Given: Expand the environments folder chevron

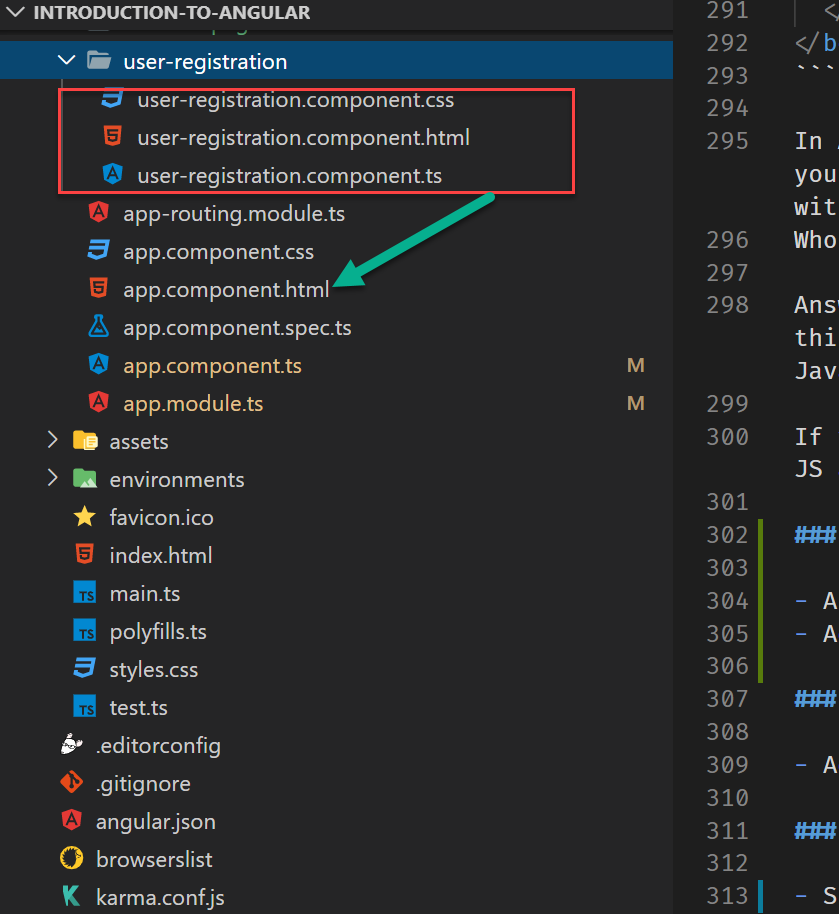Looking at the screenshot, I should (52, 478).
